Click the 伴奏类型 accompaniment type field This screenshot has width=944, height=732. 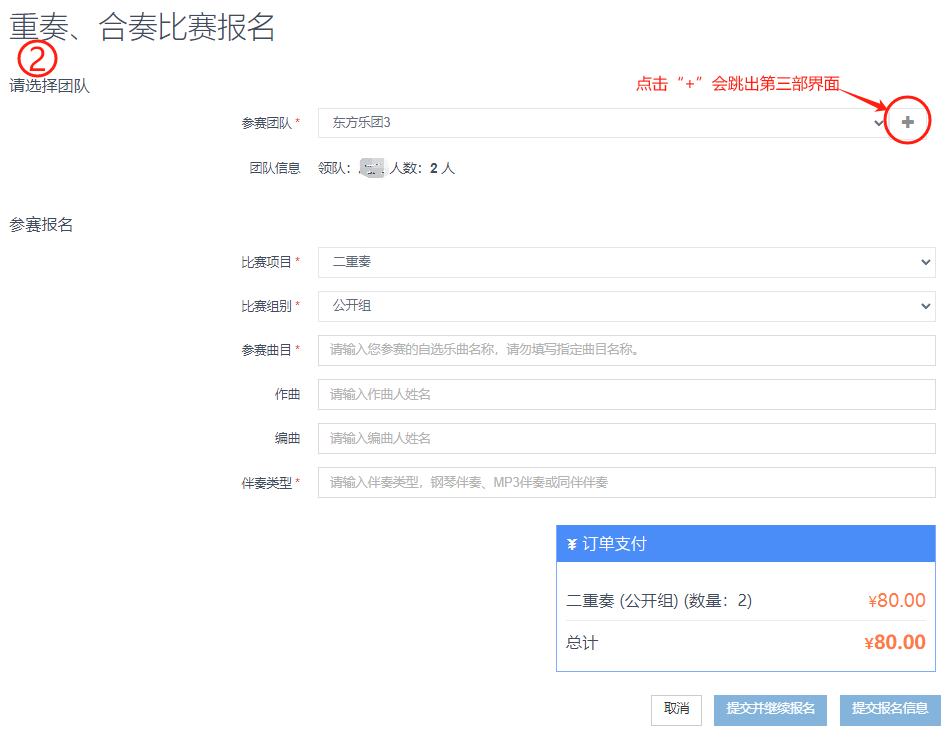click(626, 482)
